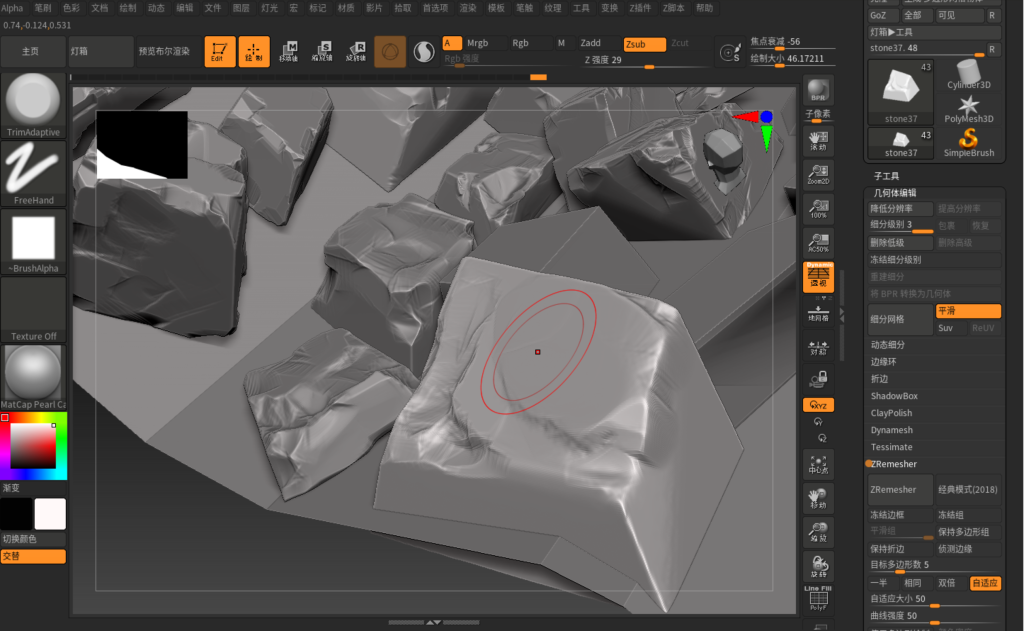The height and width of the screenshot is (631, 1024).
Task: Click the half-tone sphere icon in toolbar
Action: coord(424,52)
